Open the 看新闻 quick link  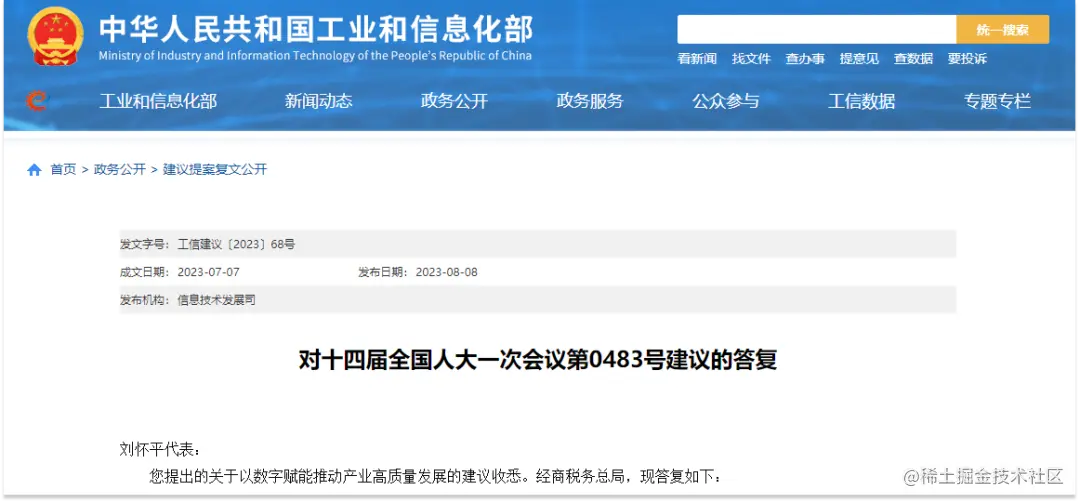pyautogui.click(x=697, y=59)
